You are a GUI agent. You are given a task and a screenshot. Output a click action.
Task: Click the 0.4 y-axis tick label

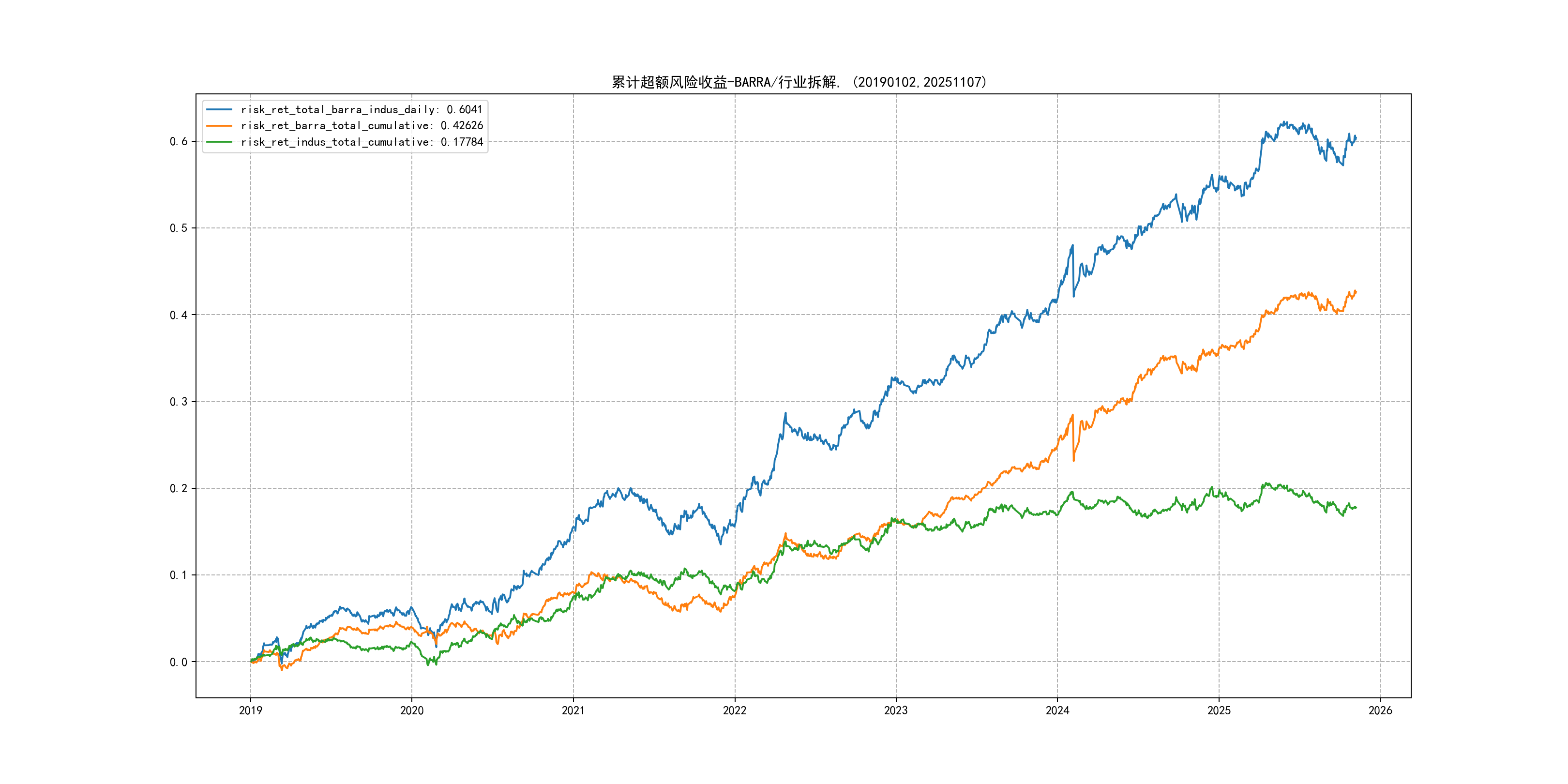[179, 315]
